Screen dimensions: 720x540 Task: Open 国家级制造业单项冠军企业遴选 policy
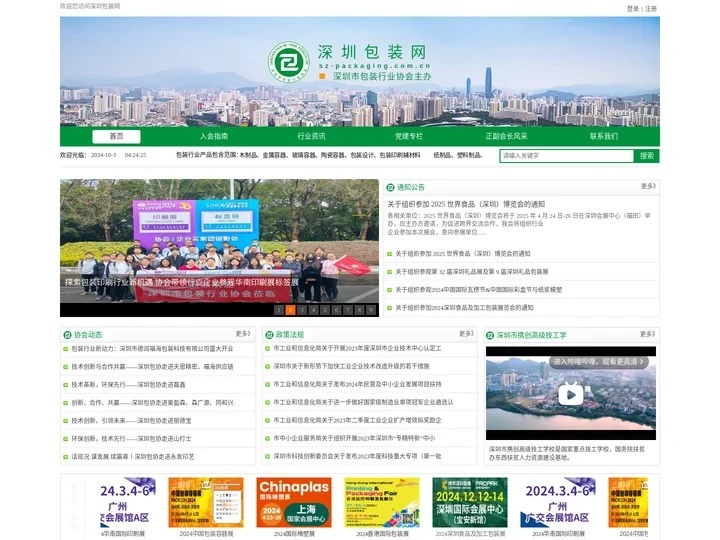(363, 402)
